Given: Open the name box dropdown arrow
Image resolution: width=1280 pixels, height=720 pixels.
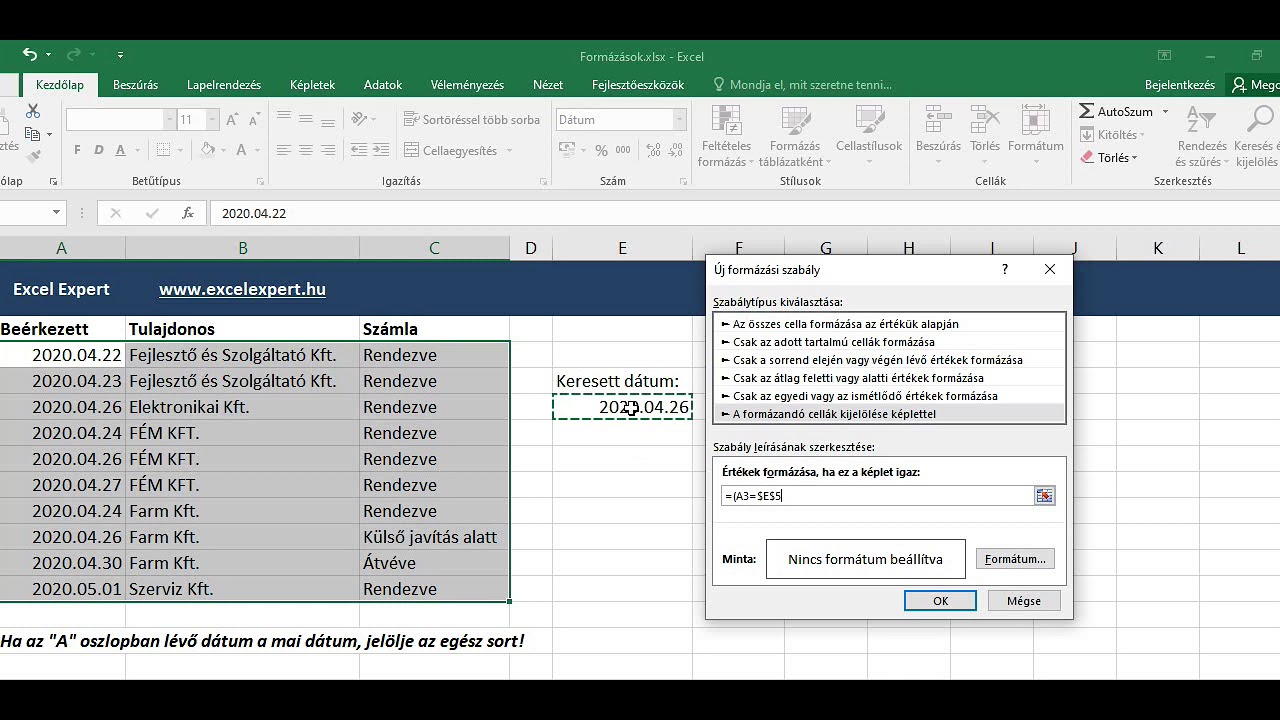Looking at the screenshot, I should [56, 213].
